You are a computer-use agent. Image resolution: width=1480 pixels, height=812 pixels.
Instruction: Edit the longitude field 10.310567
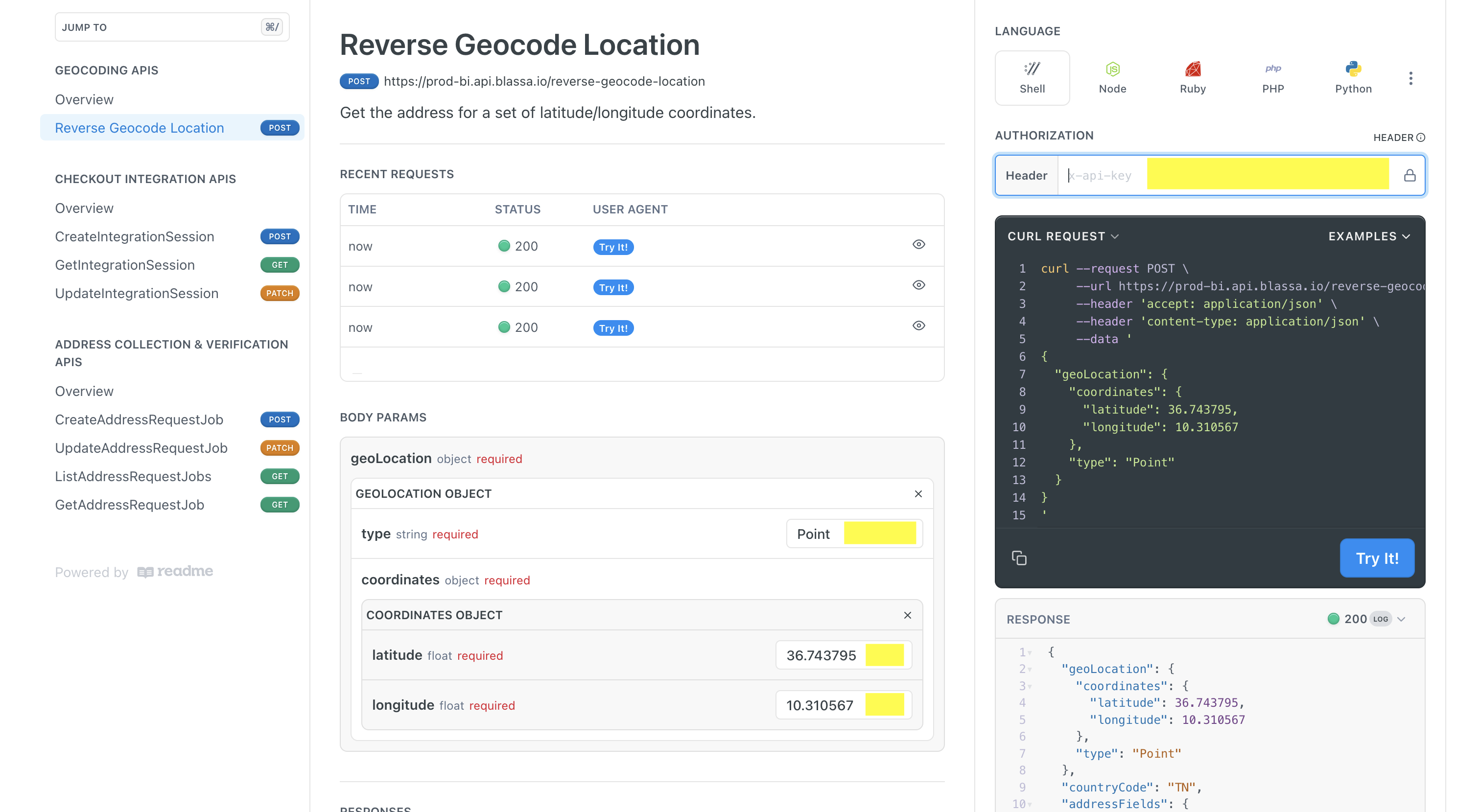(x=844, y=705)
